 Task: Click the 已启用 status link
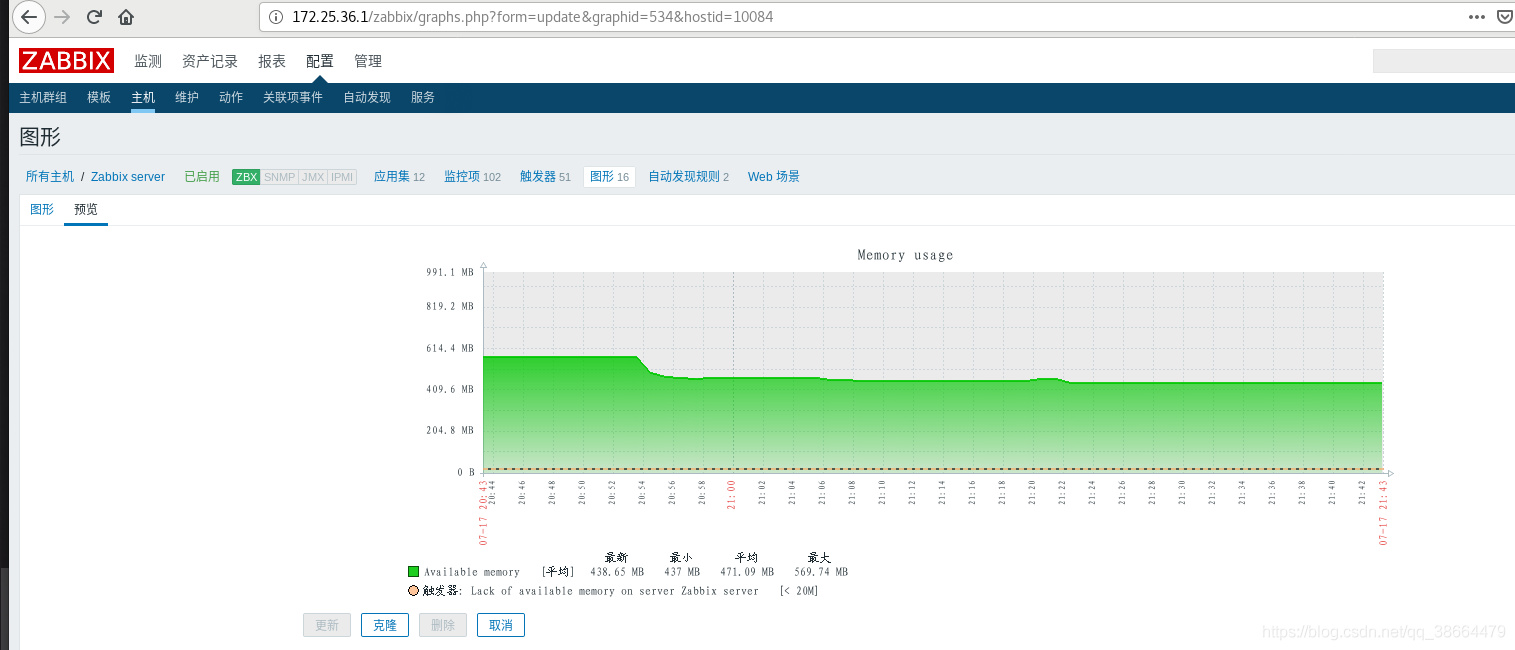202,176
